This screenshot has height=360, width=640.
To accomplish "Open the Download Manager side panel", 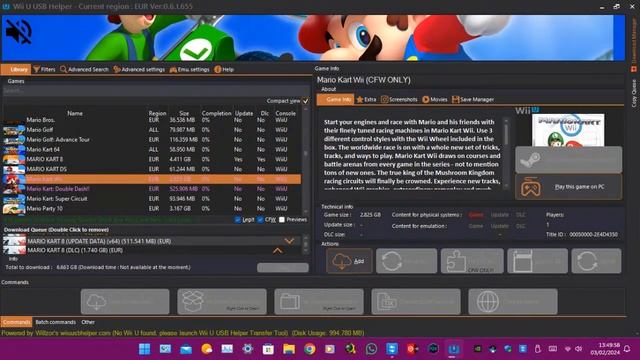I will coord(634,45).
